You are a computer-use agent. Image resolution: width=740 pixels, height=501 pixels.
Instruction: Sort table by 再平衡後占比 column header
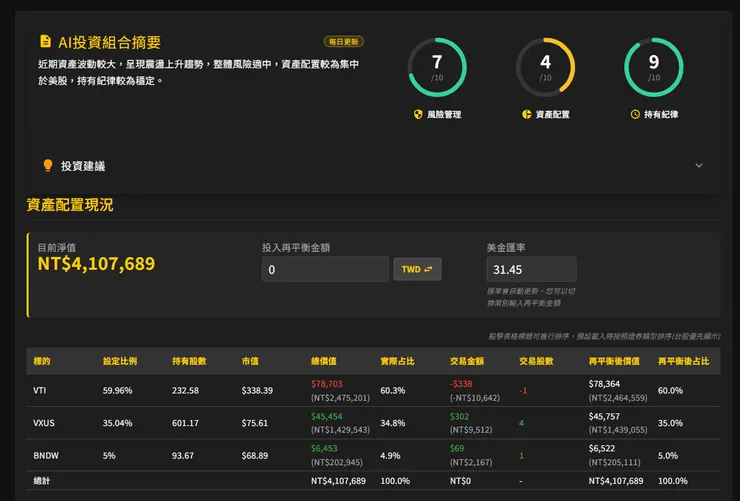[683, 361]
